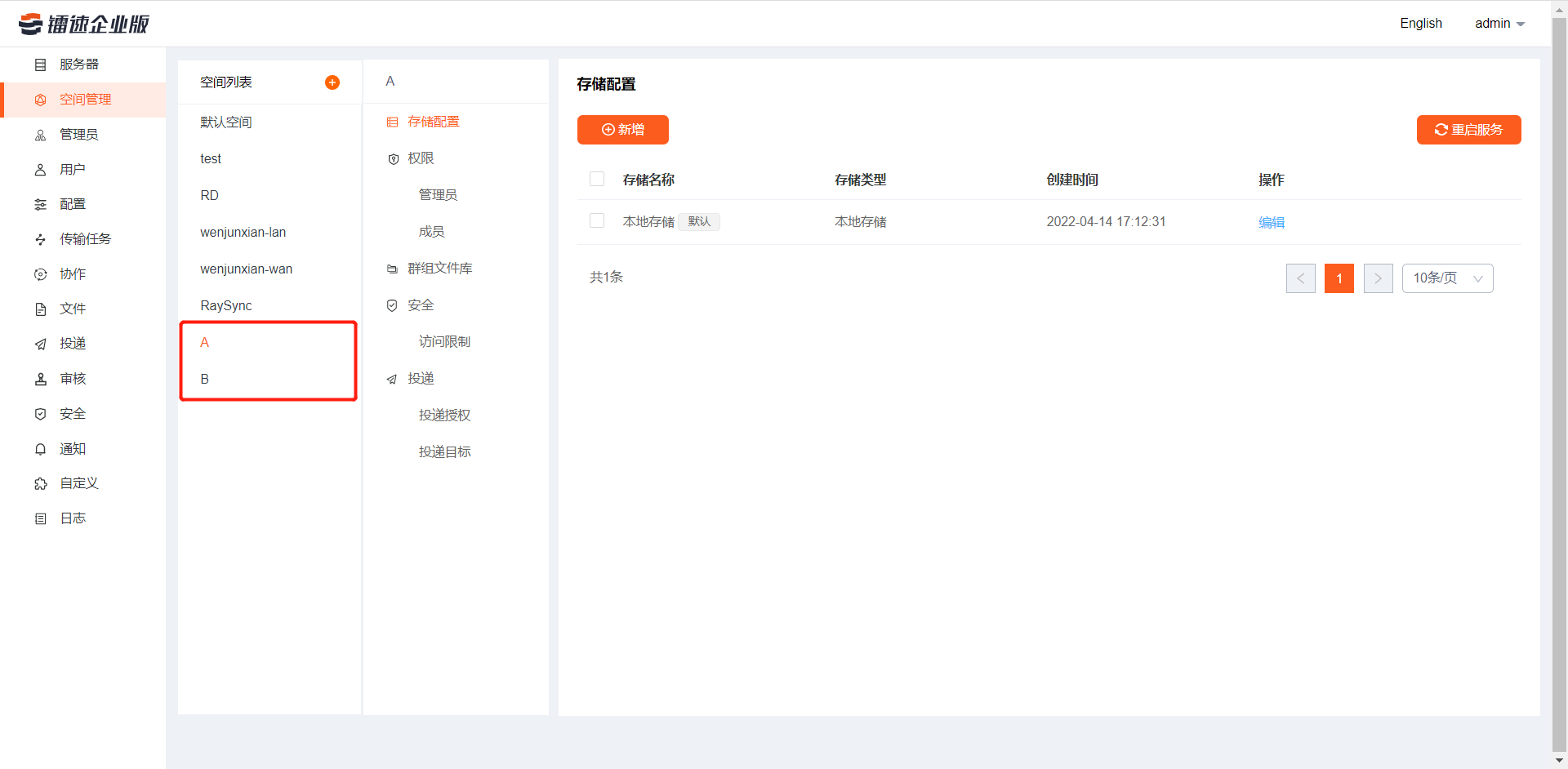Click the 新增 button to add storage
1568x769 pixels.
622,129
